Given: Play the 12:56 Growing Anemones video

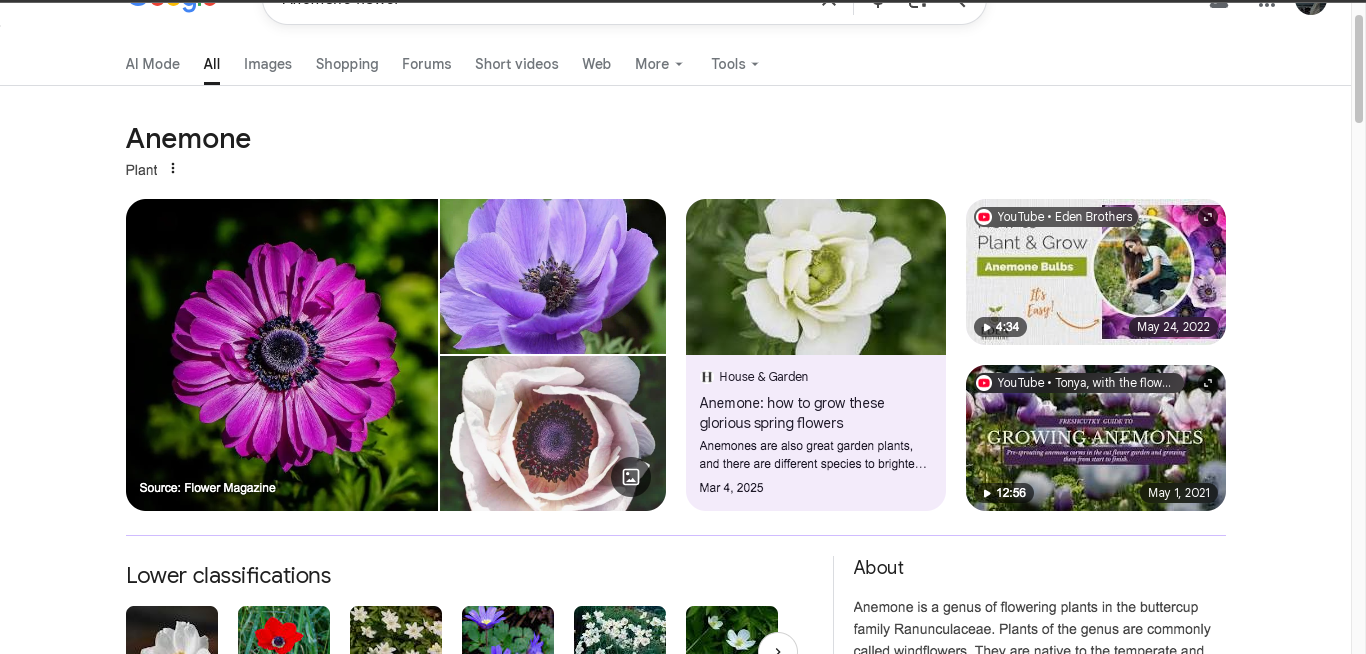Looking at the screenshot, I should pyautogui.click(x=1004, y=493).
